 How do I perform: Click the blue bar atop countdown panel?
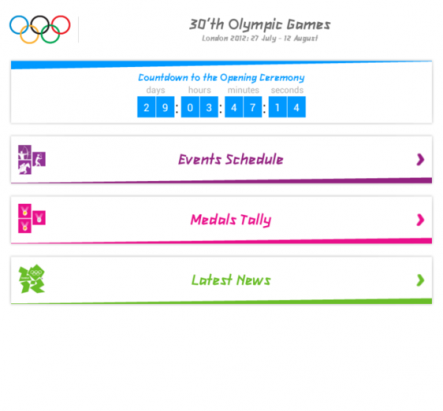coord(221,64)
